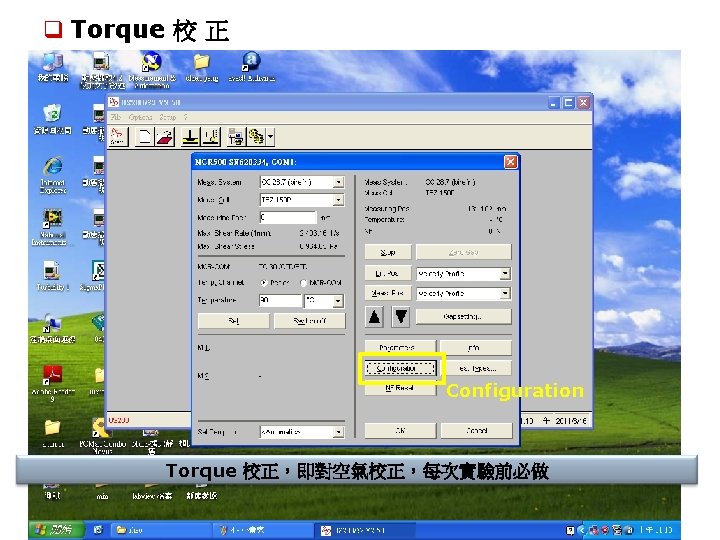Click the My Computer desktop icon
Viewport: 720px width, 540px height.
(x=53, y=67)
